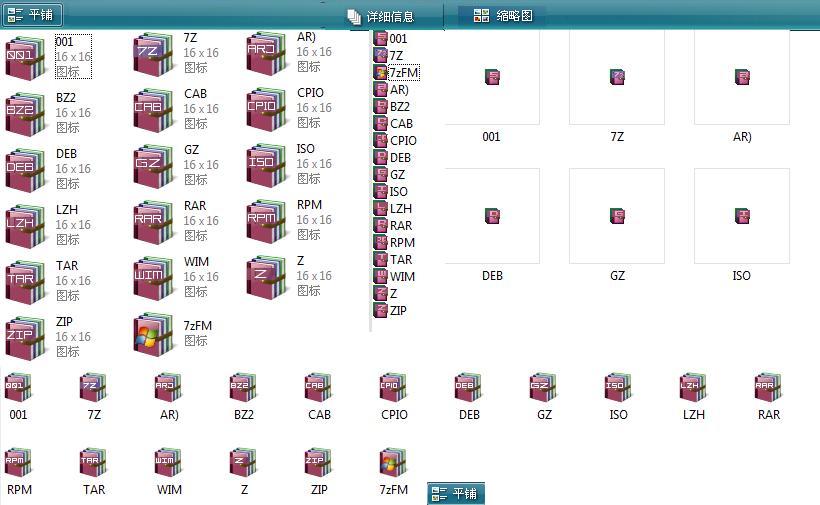Select the AR) row in details list

coord(392,90)
